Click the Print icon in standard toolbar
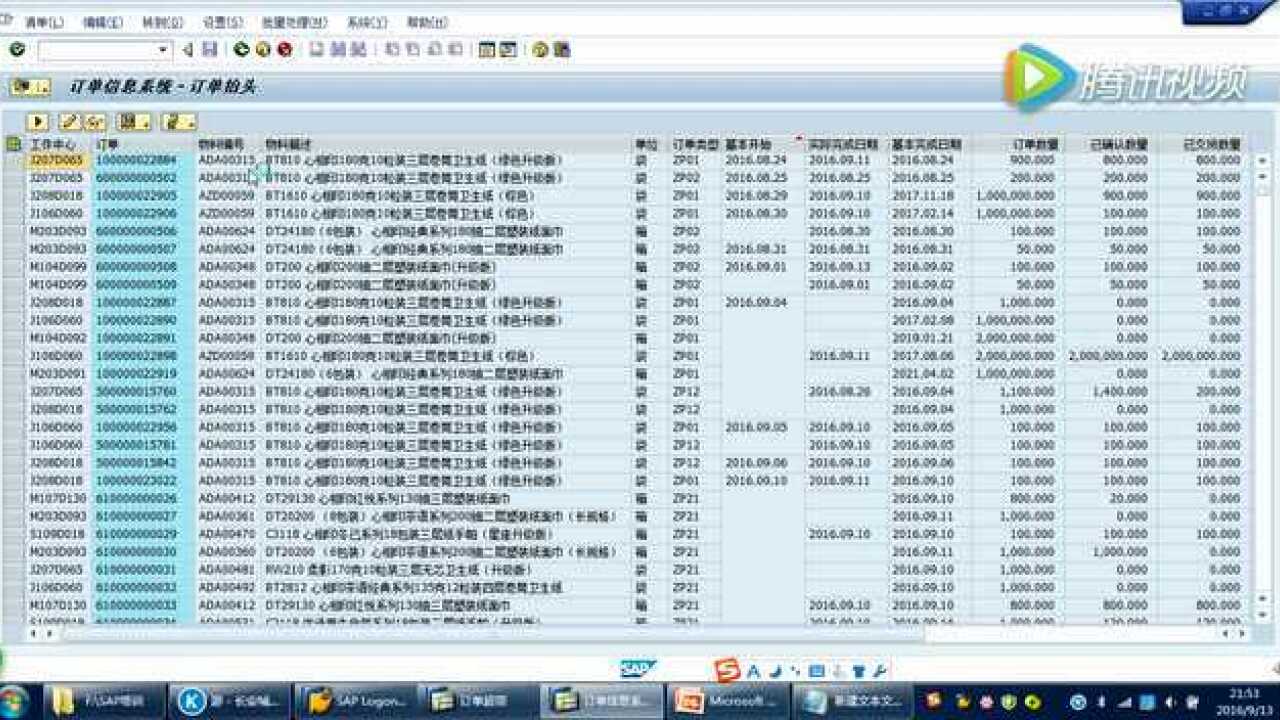This screenshot has height=720, width=1280. pos(316,49)
